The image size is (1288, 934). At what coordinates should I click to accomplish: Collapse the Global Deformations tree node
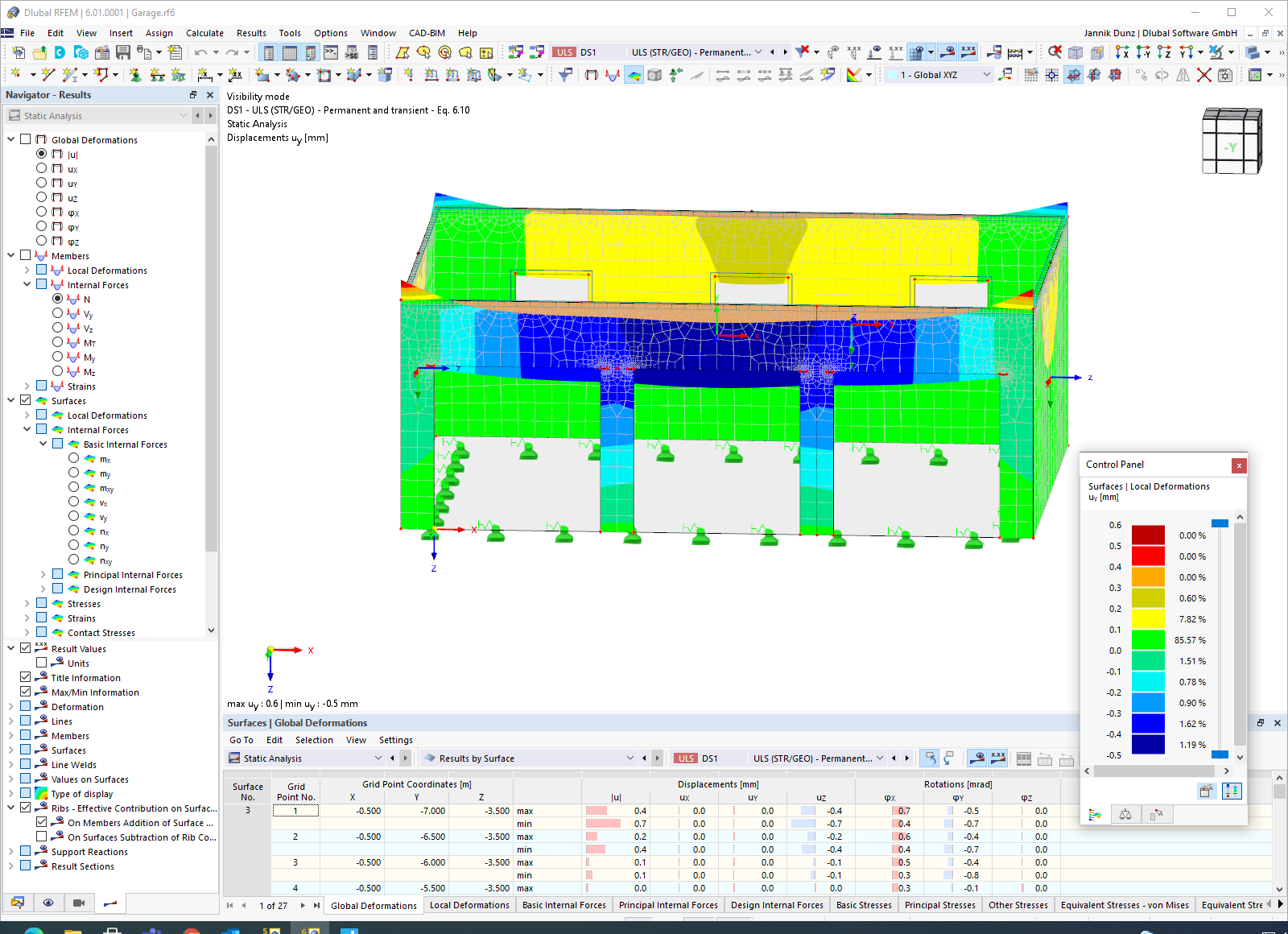pyautogui.click(x=11, y=139)
